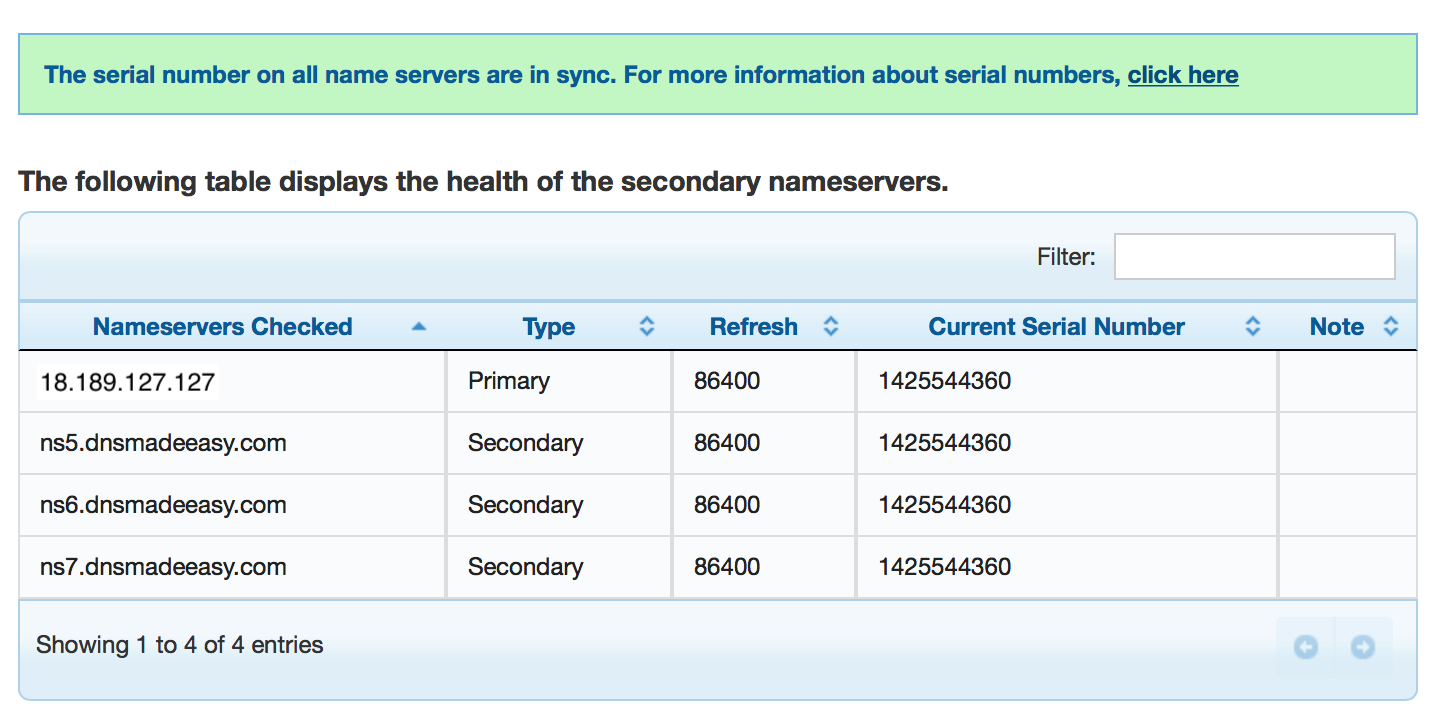Click inside the Filter text box
Screen dimensions: 1436x720
[x=1254, y=256]
